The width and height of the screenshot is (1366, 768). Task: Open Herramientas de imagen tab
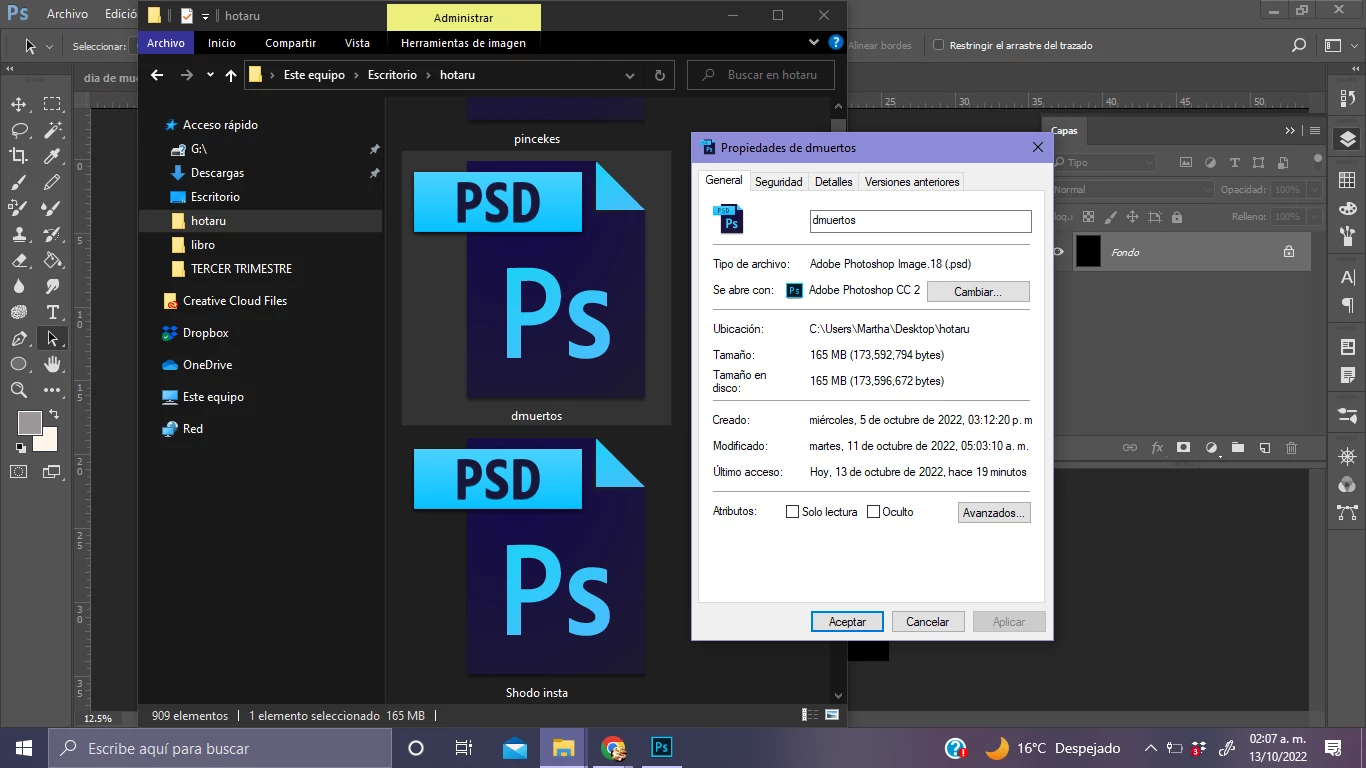[x=463, y=43]
